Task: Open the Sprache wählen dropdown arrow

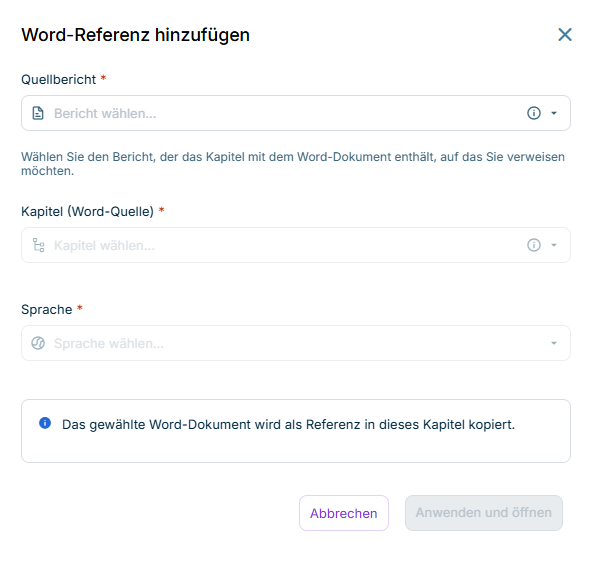Action: [x=554, y=343]
